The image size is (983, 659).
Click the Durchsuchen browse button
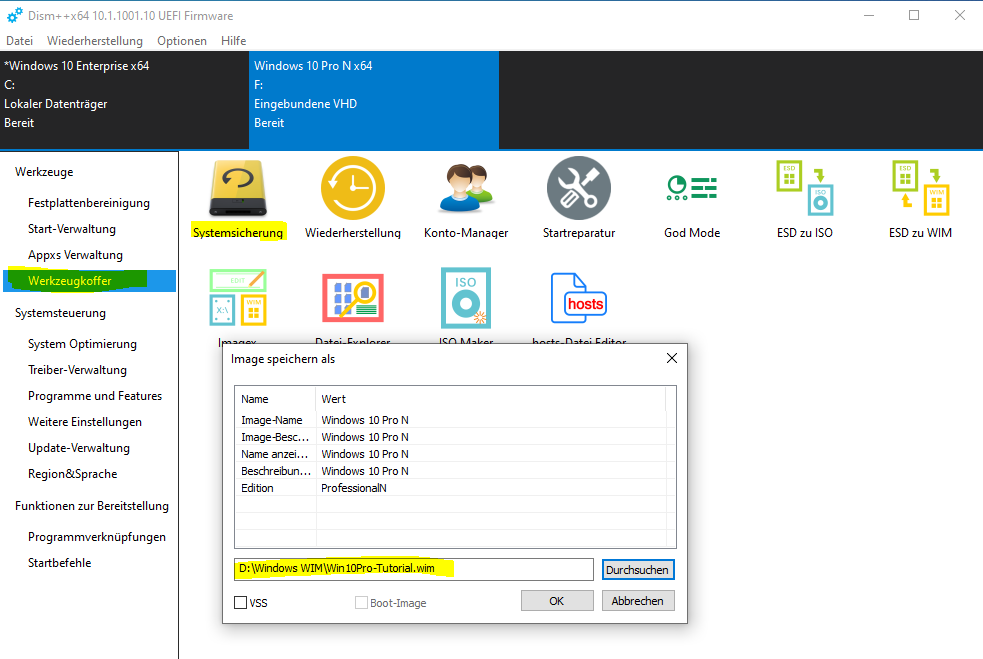(x=638, y=569)
